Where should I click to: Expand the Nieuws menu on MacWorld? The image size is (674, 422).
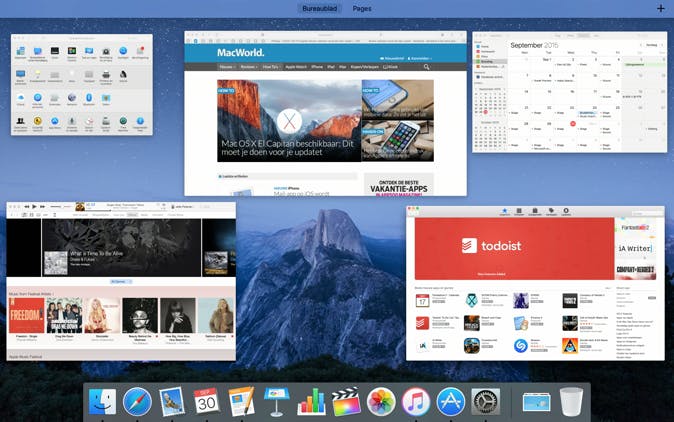click(x=227, y=67)
